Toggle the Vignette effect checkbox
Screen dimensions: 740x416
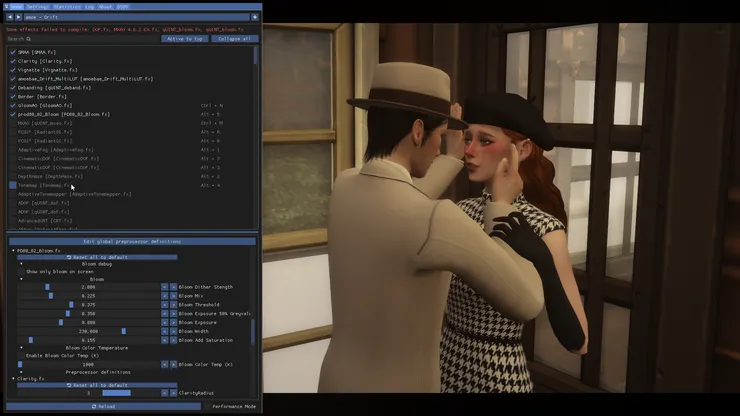pyautogui.click(x=13, y=70)
